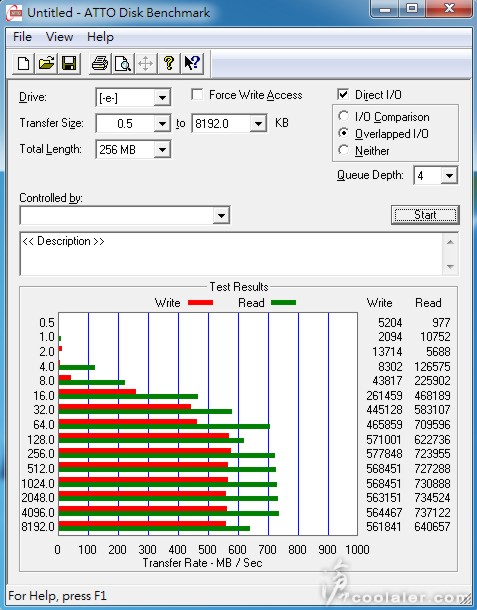The width and height of the screenshot is (477, 610).
Task: Expand the Controlled by dropdown
Action: tap(221, 215)
